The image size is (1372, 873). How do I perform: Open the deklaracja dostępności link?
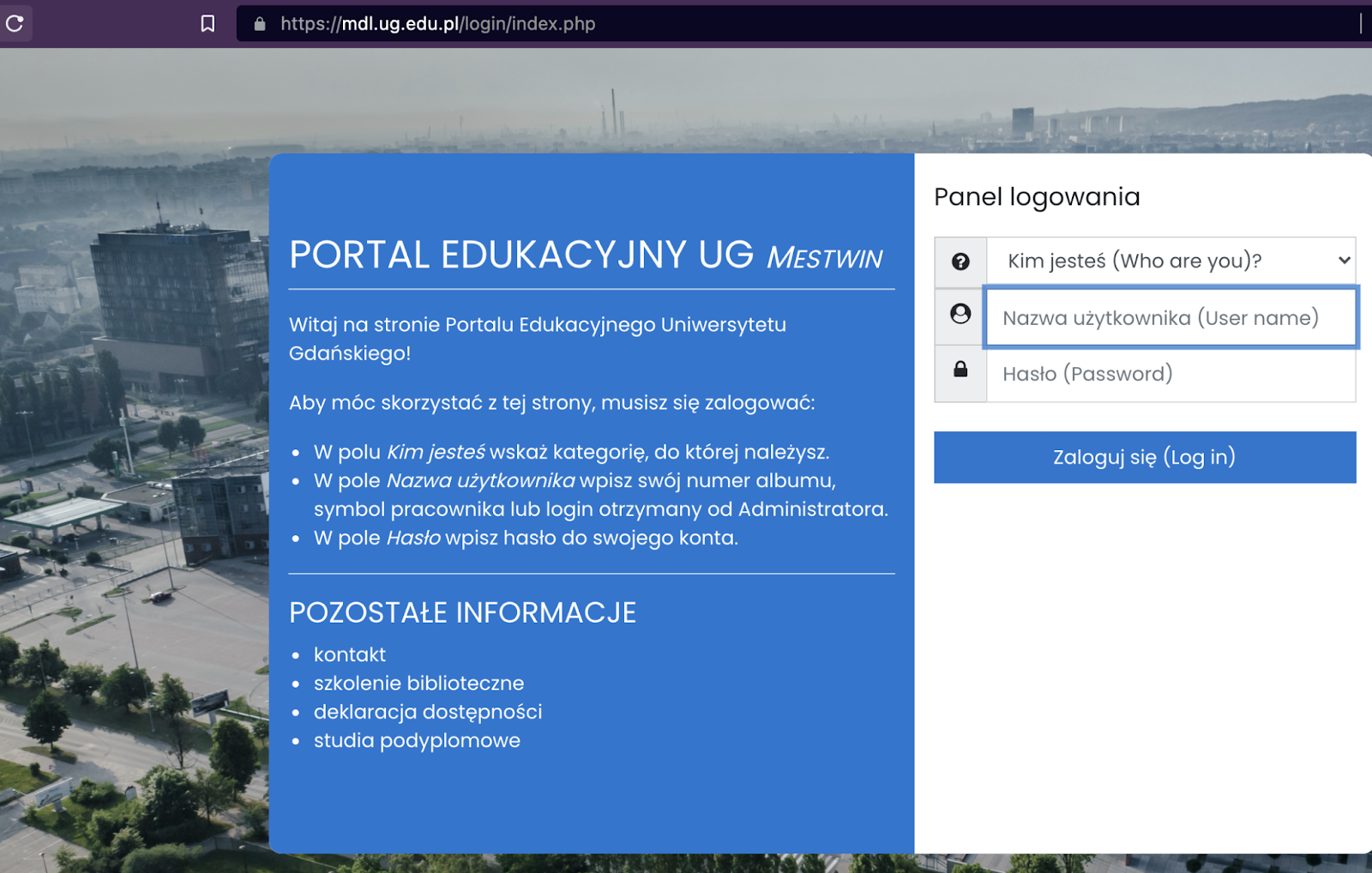428,712
